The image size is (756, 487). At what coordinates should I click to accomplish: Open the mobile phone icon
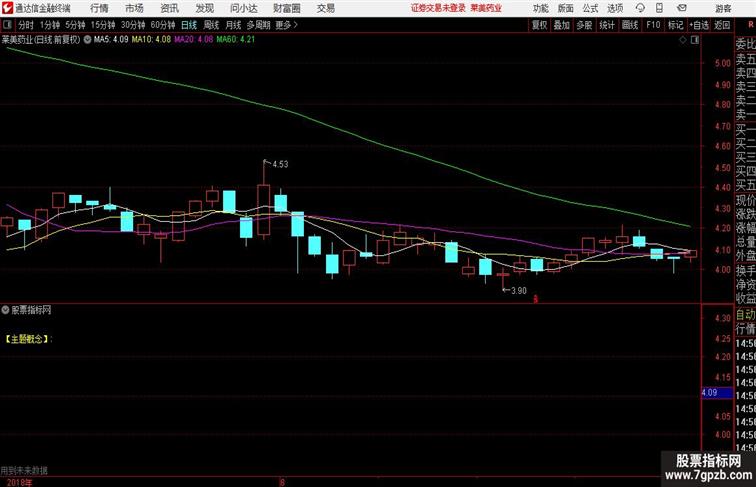[x=659, y=8]
